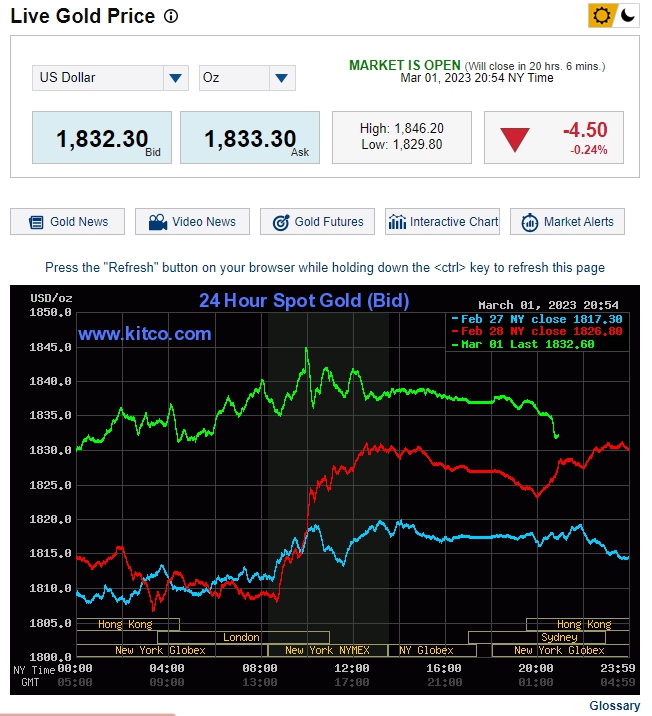Click the -4.50 price change value
This screenshot has width=652, height=716.
click(585, 130)
